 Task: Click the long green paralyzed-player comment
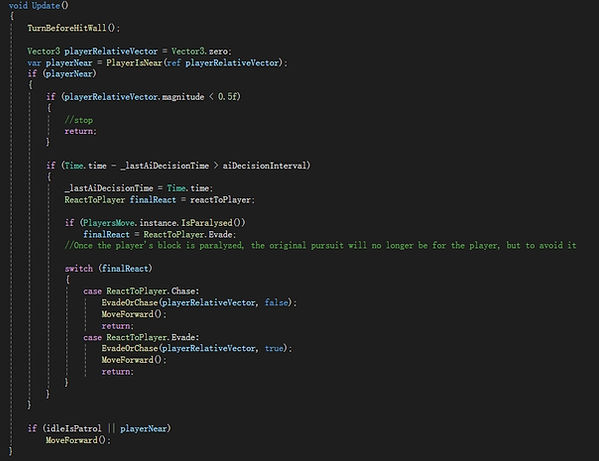pyautogui.click(x=320, y=245)
